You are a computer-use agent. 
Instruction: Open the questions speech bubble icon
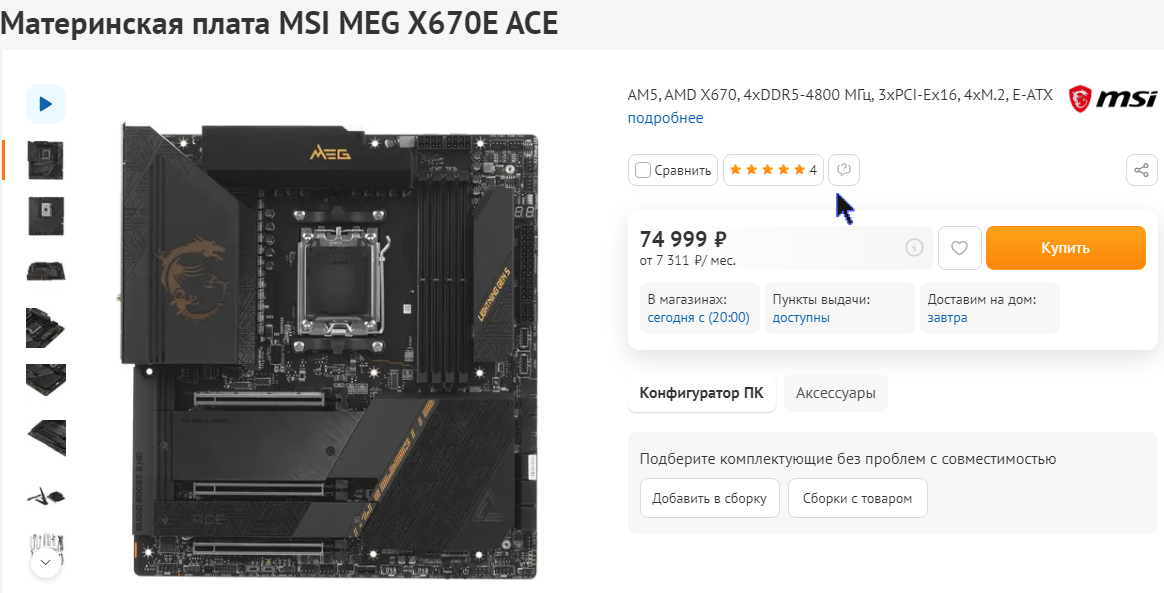[x=843, y=170]
